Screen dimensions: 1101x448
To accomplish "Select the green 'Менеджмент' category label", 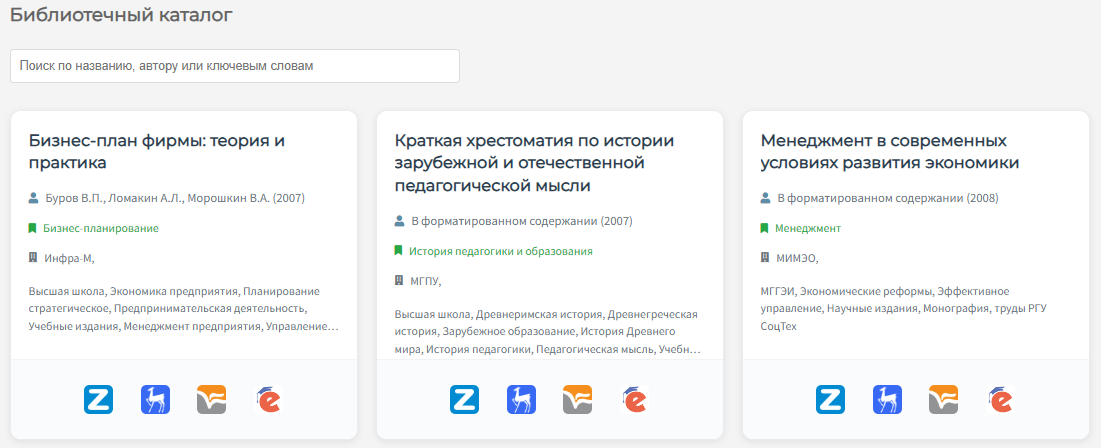I will (x=807, y=228).
